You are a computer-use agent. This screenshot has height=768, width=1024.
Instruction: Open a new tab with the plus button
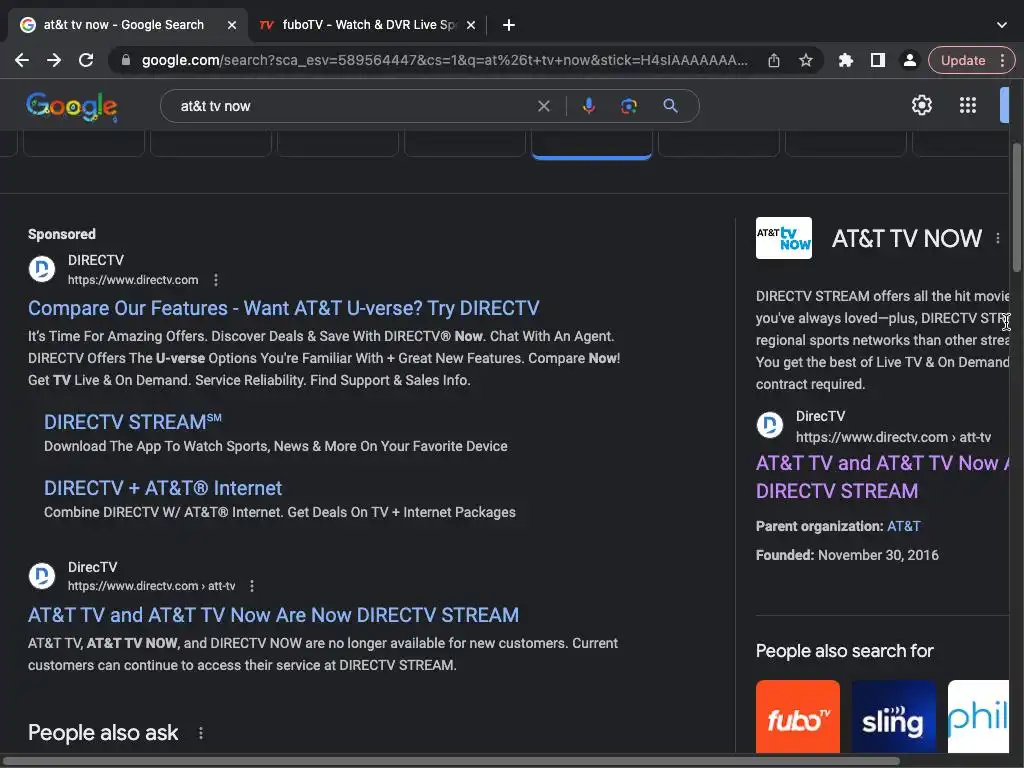pos(509,25)
